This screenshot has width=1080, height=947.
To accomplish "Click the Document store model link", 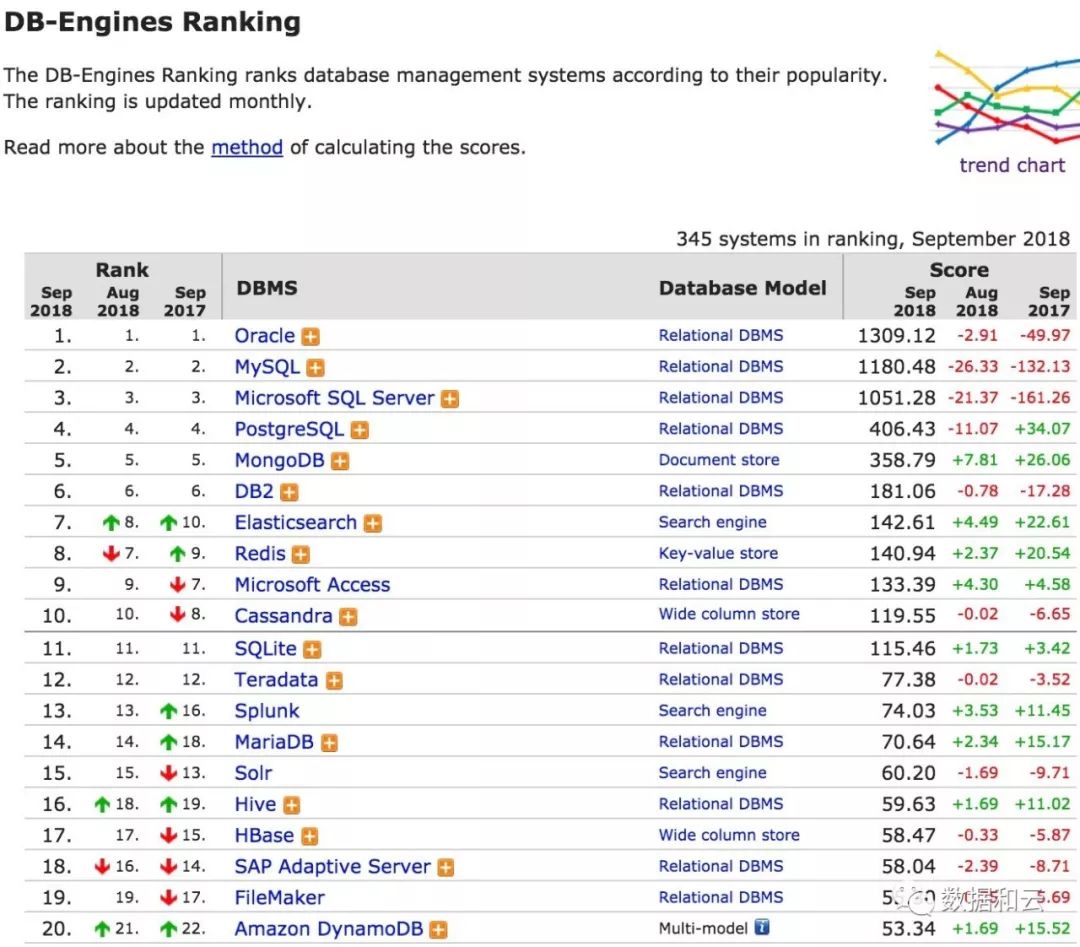I will pyautogui.click(x=718, y=460).
